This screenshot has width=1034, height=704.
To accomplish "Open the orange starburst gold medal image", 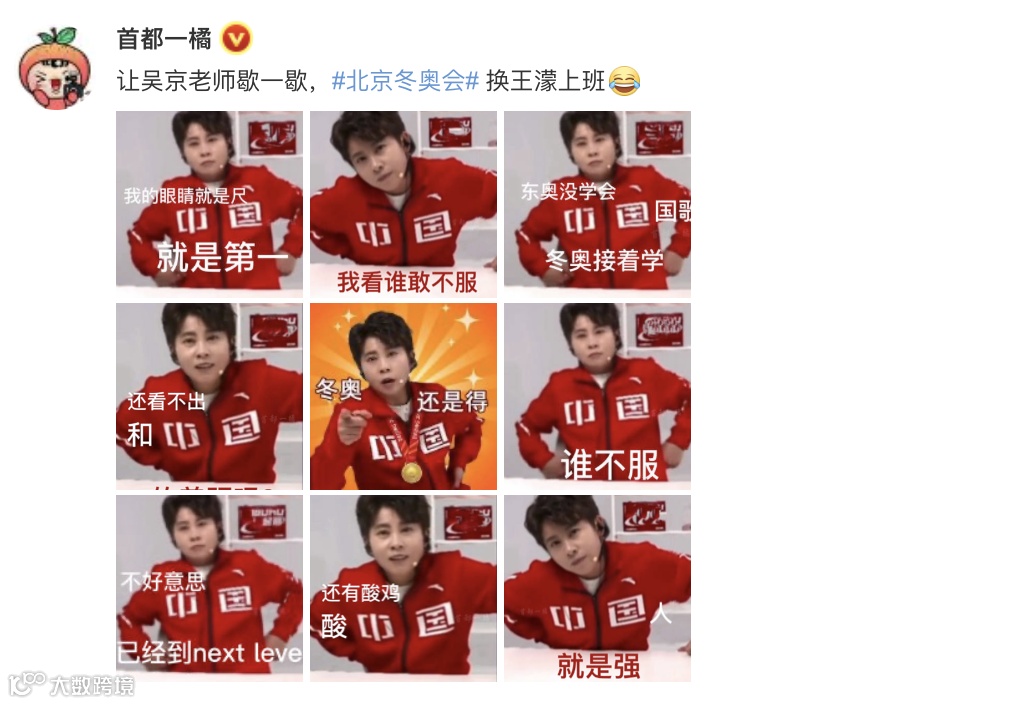I will coord(403,396).
